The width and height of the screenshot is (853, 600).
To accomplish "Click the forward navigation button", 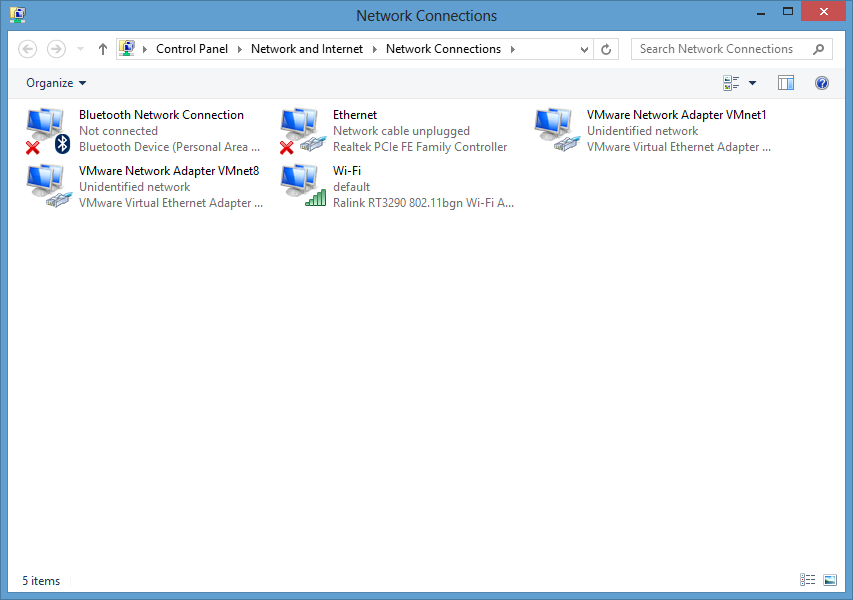I will (55, 48).
